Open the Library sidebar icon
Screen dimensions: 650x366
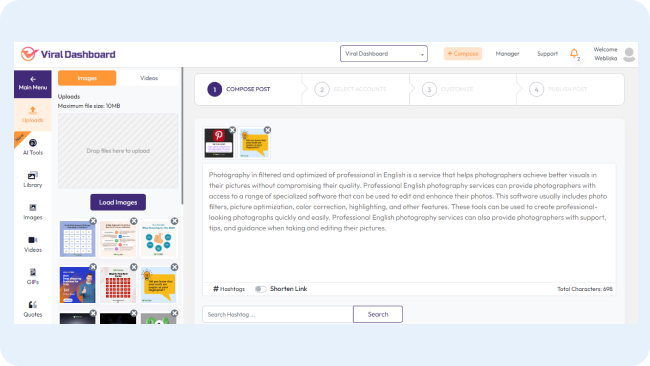pyautogui.click(x=33, y=179)
